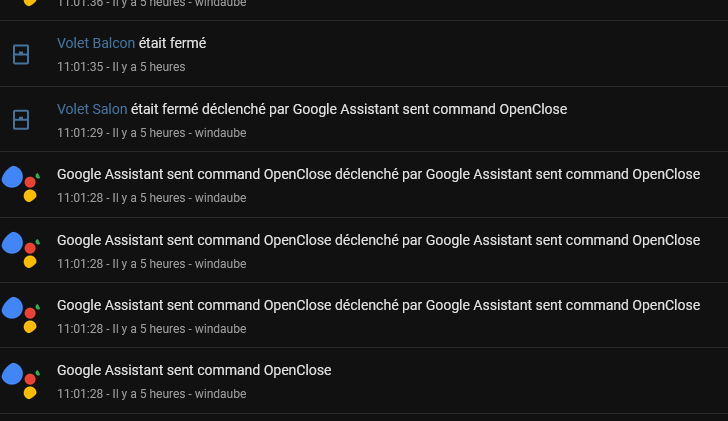Open the second 'déclenché par' Google Assistant entry
Image resolution: width=728 pixels, height=421 pixels.
pos(364,250)
